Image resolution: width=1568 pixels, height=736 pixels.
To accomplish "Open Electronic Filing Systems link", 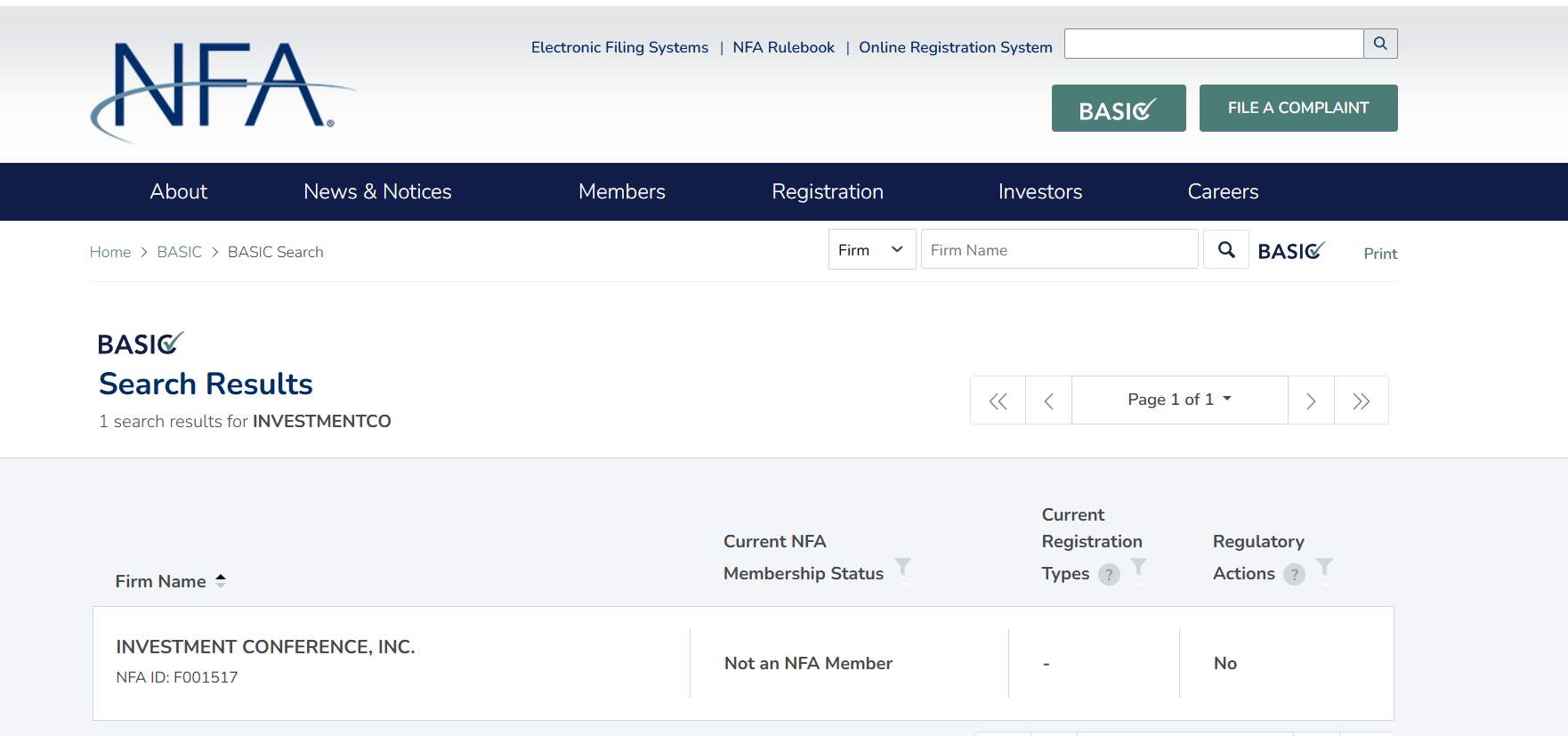I will tap(620, 47).
